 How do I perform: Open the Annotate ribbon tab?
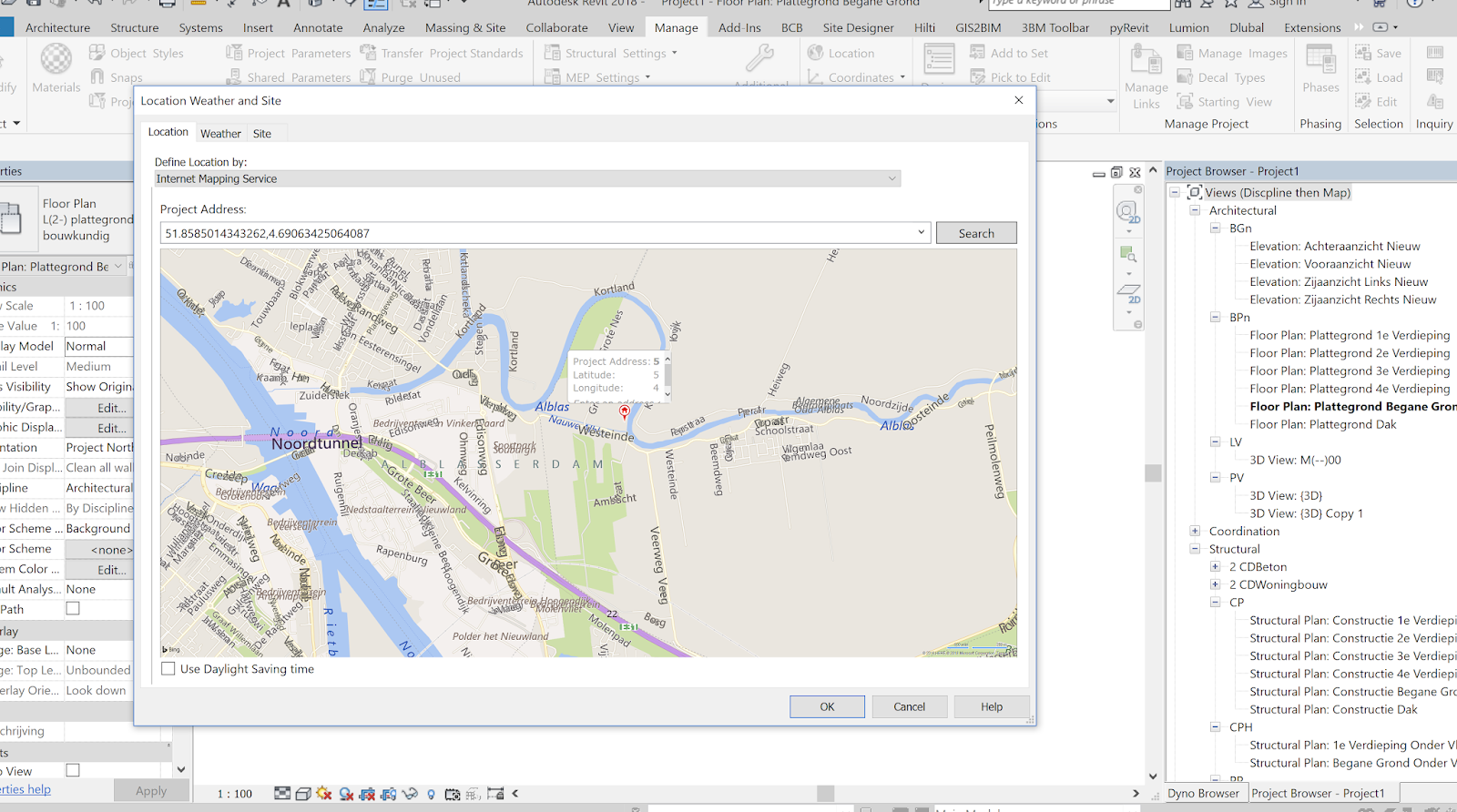click(x=318, y=28)
